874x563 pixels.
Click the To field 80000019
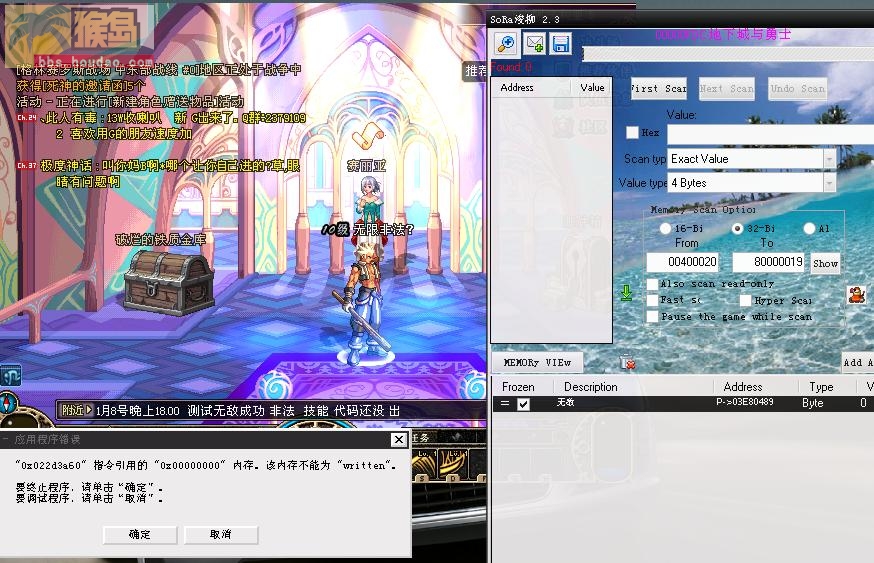[x=769, y=262]
